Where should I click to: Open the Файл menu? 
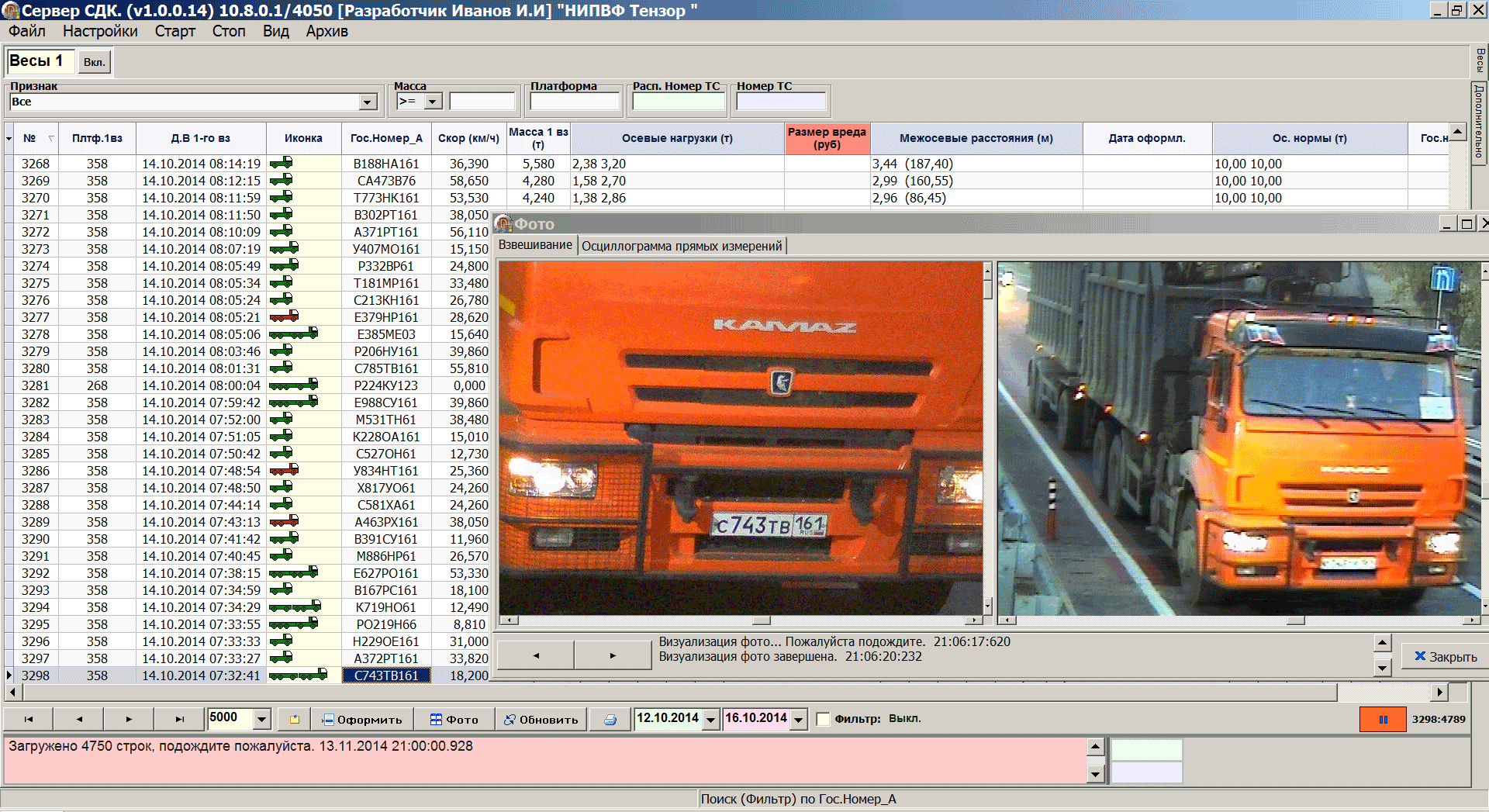click(27, 31)
